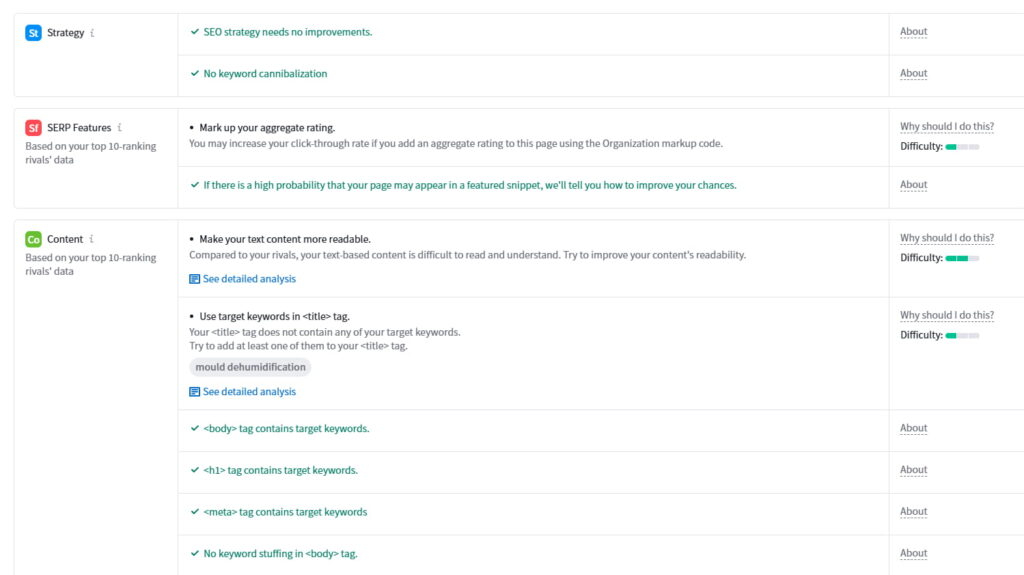
Task: Open See detailed analysis under title tag recommendation
Action: coord(249,392)
